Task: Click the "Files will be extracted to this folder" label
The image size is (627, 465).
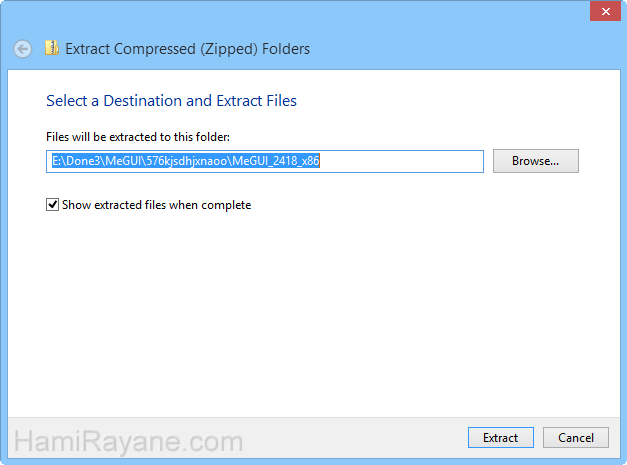Action: point(138,137)
